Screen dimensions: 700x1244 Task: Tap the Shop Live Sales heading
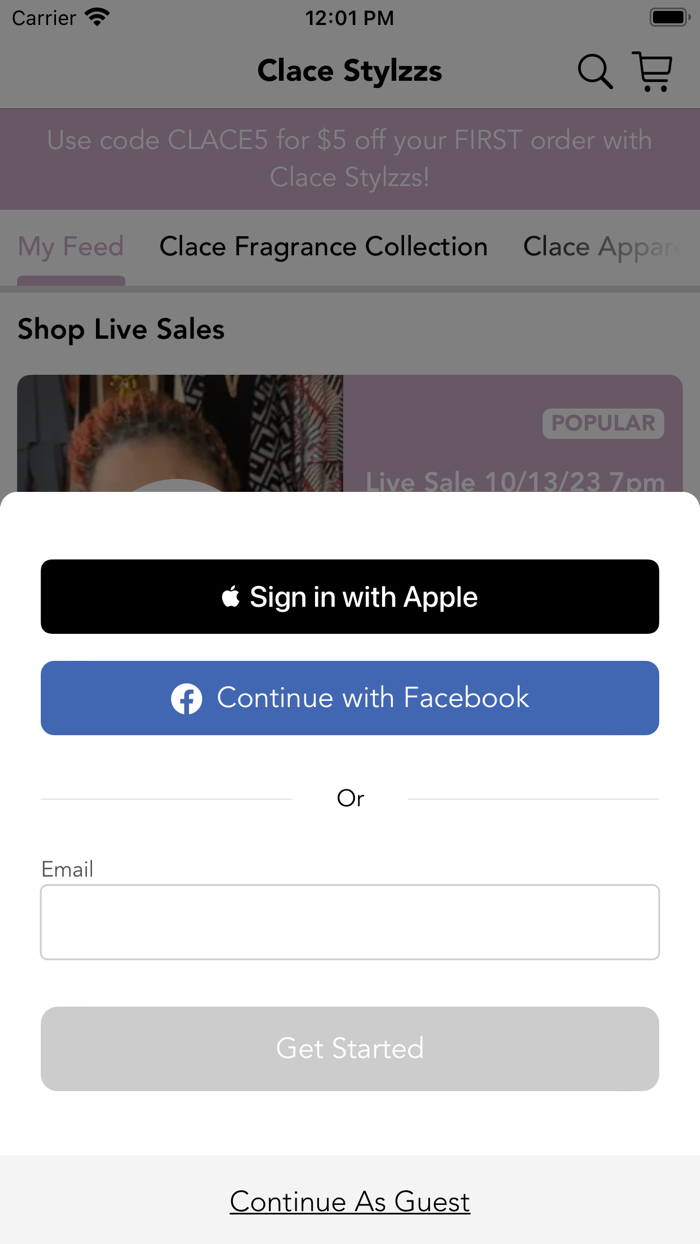(x=121, y=329)
